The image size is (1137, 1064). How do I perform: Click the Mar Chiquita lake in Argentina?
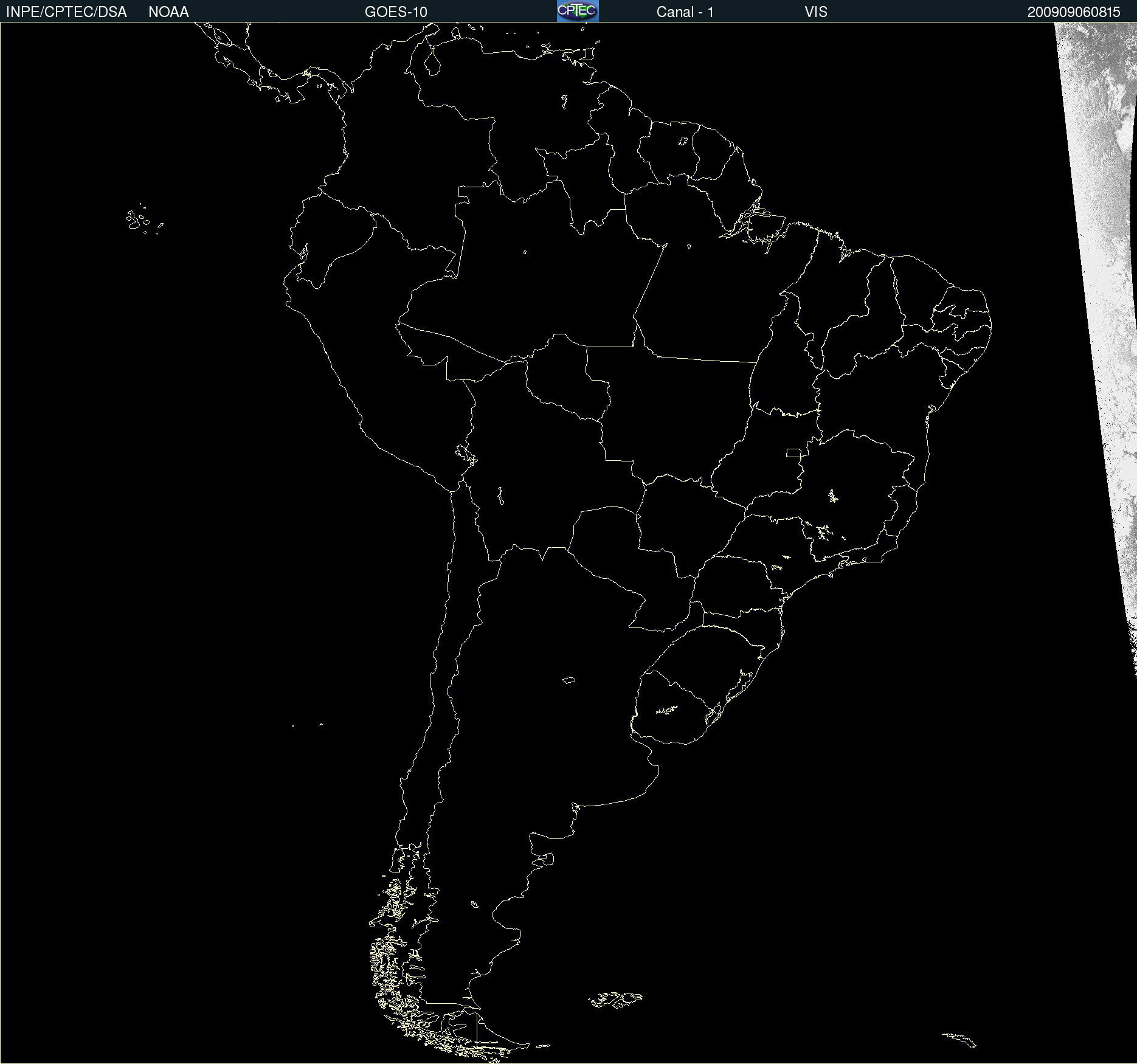tap(568, 680)
